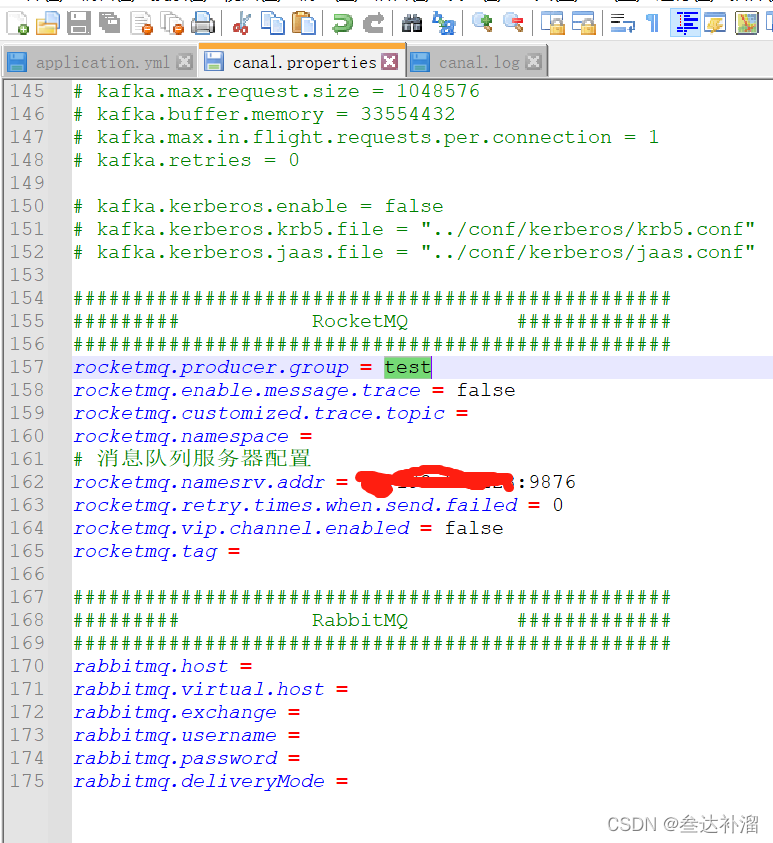Screen dimensions: 773x843
Task: Click 'rabbitmq.username' key
Action: tap(175, 736)
